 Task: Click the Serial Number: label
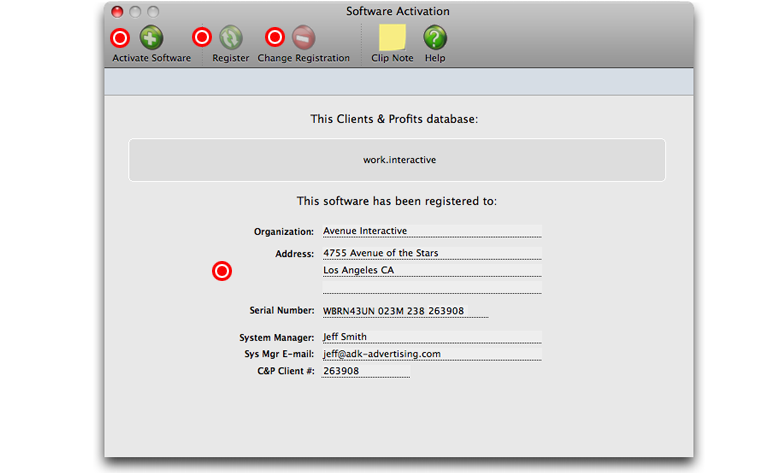pyautogui.click(x=282, y=310)
